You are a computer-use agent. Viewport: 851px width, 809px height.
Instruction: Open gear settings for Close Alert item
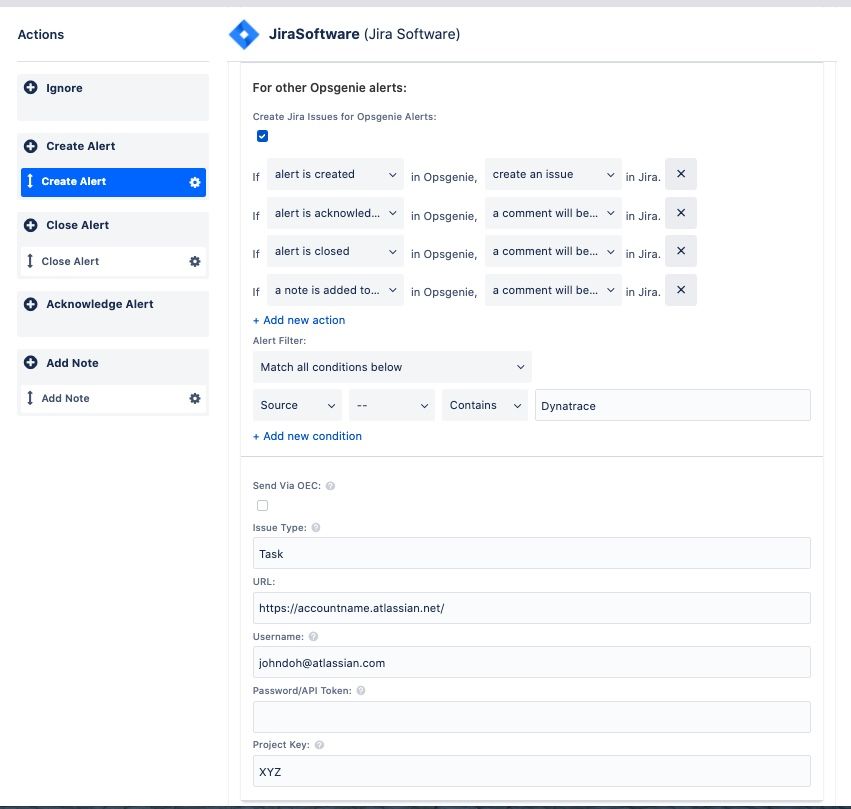(195, 262)
